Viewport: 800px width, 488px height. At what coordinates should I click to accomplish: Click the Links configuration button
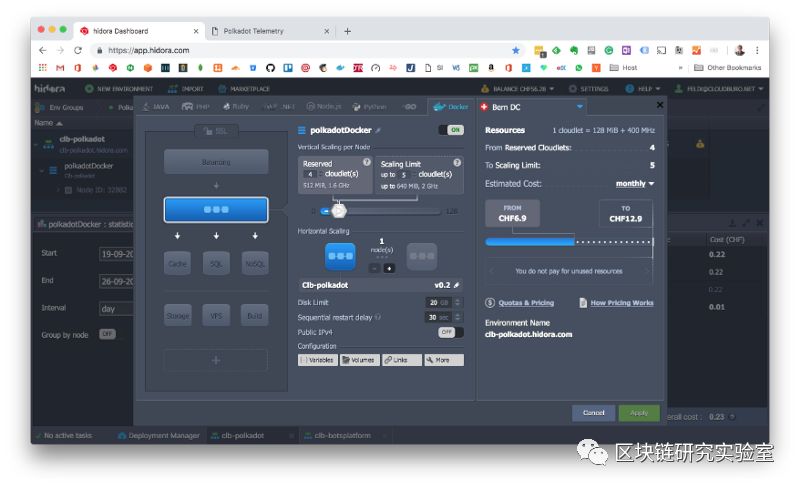pyautogui.click(x=402, y=360)
